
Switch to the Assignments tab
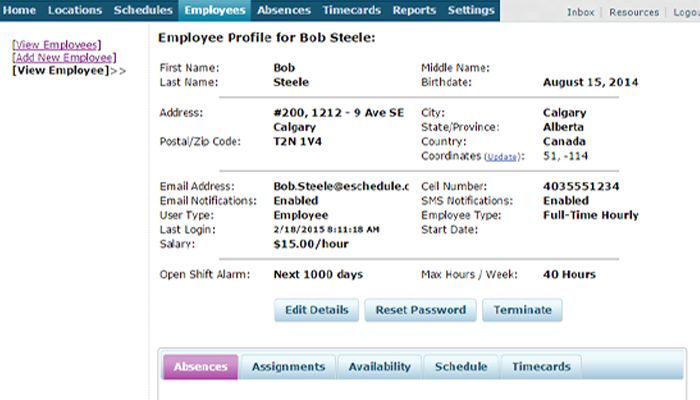coord(287,367)
